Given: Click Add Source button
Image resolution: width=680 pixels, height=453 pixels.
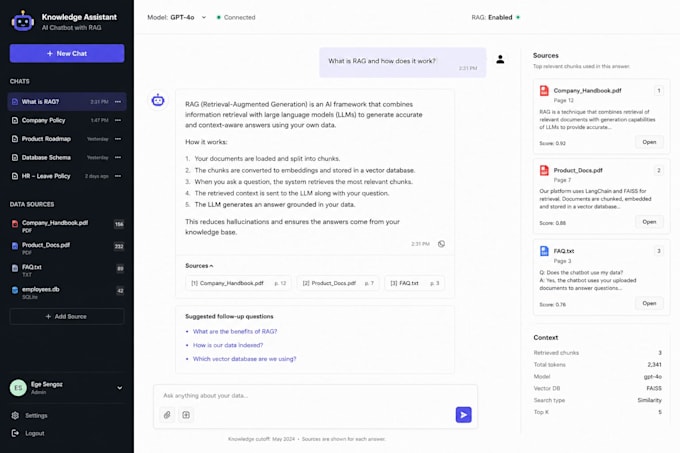Looking at the screenshot, I should (67, 316).
